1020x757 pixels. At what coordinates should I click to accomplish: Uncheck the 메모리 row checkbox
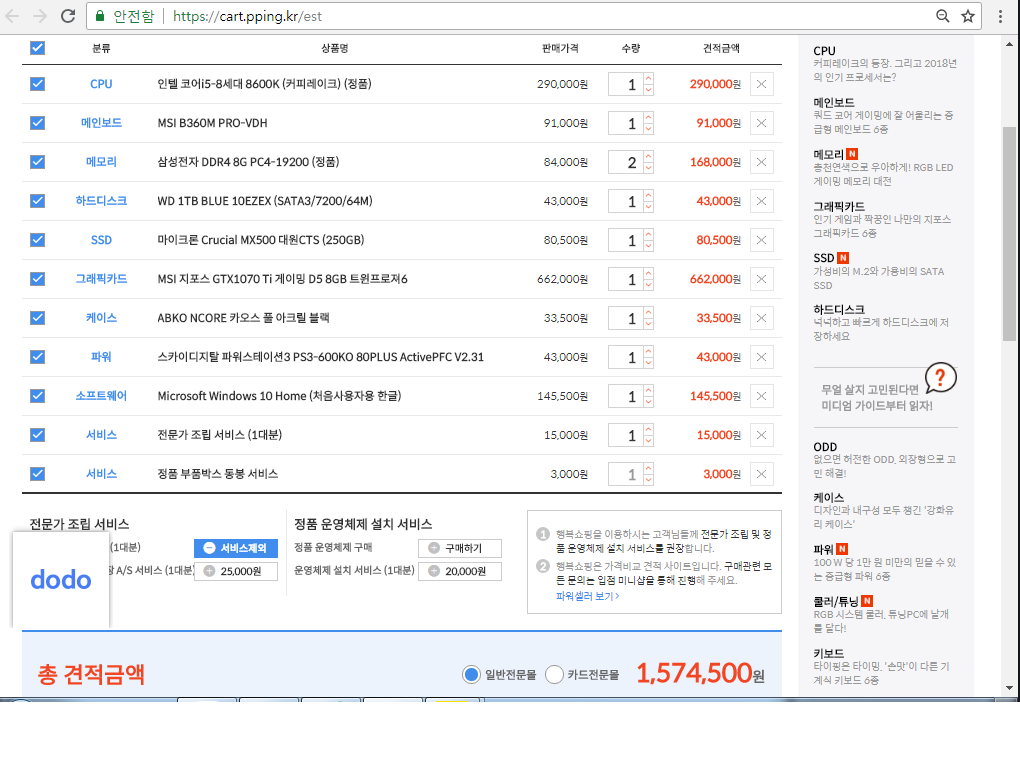click(x=38, y=162)
